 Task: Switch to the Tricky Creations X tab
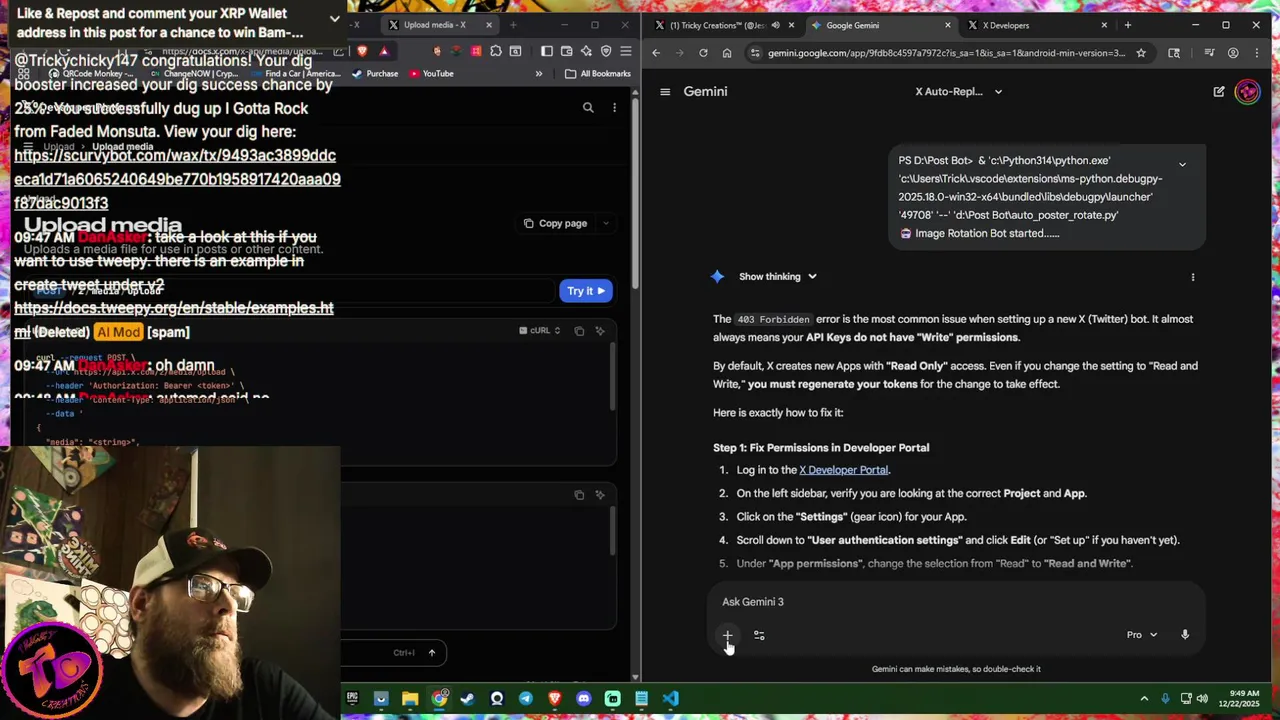(x=723, y=25)
